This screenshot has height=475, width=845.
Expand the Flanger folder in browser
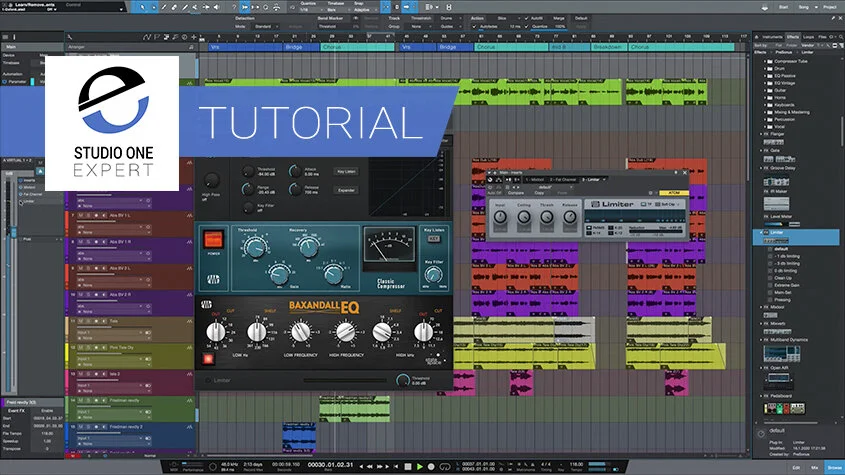761,134
